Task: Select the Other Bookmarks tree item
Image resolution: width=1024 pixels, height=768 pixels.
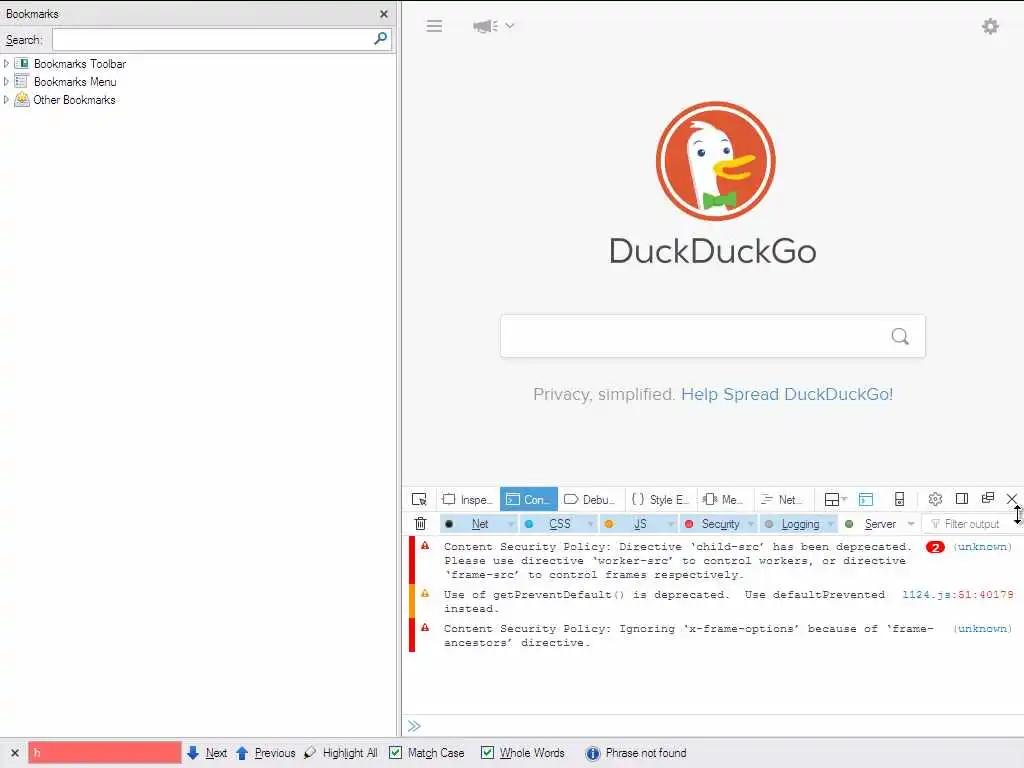Action: [x=74, y=100]
